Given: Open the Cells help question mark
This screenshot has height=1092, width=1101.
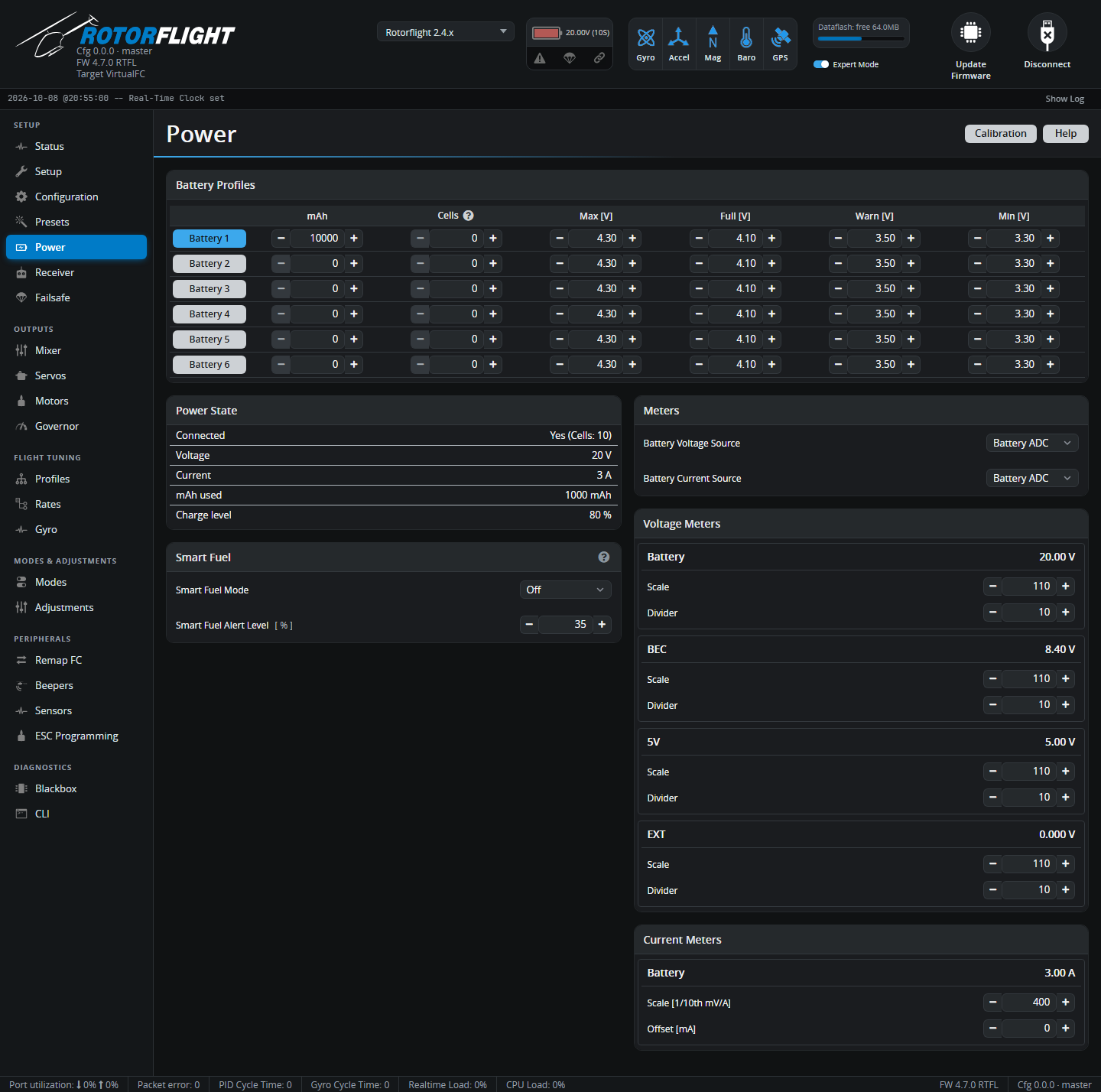Looking at the screenshot, I should (469, 216).
